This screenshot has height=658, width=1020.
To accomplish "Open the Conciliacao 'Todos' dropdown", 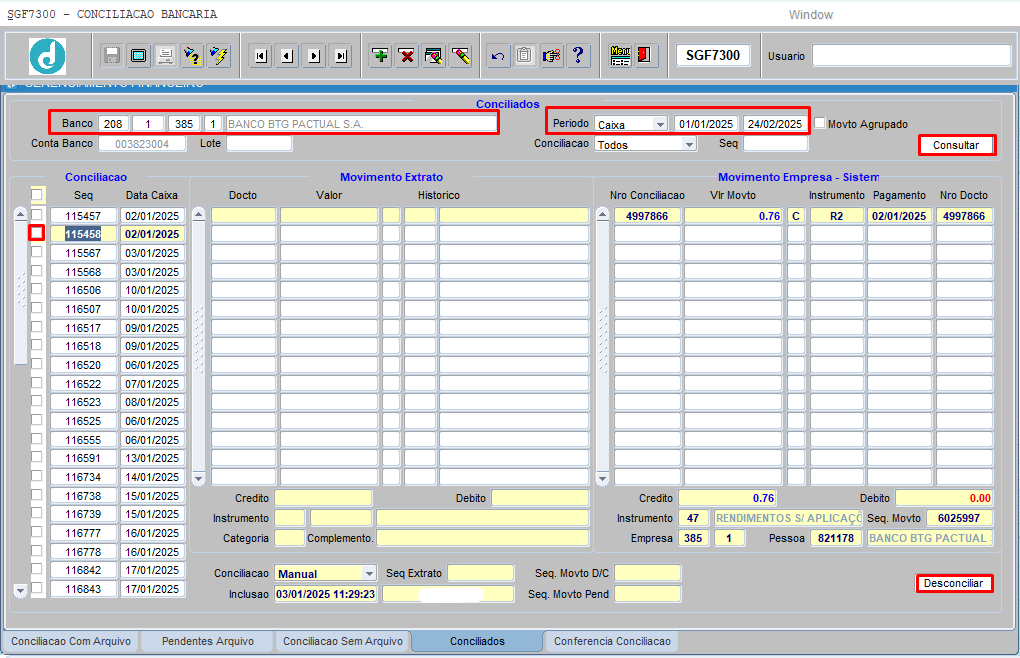I will [x=689, y=144].
